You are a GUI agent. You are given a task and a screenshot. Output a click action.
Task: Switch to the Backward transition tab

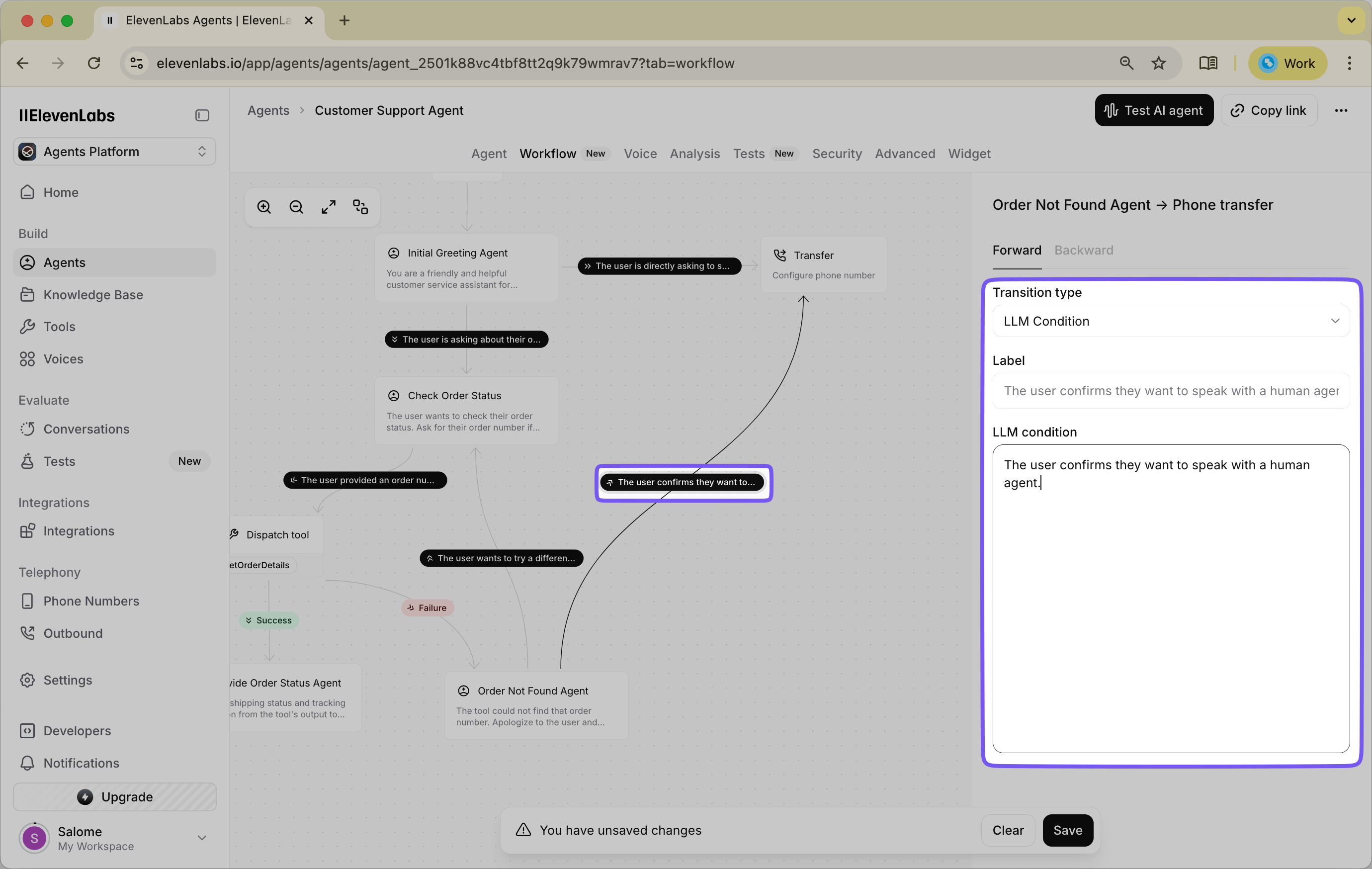pyautogui.click(x=1083, y=250)
